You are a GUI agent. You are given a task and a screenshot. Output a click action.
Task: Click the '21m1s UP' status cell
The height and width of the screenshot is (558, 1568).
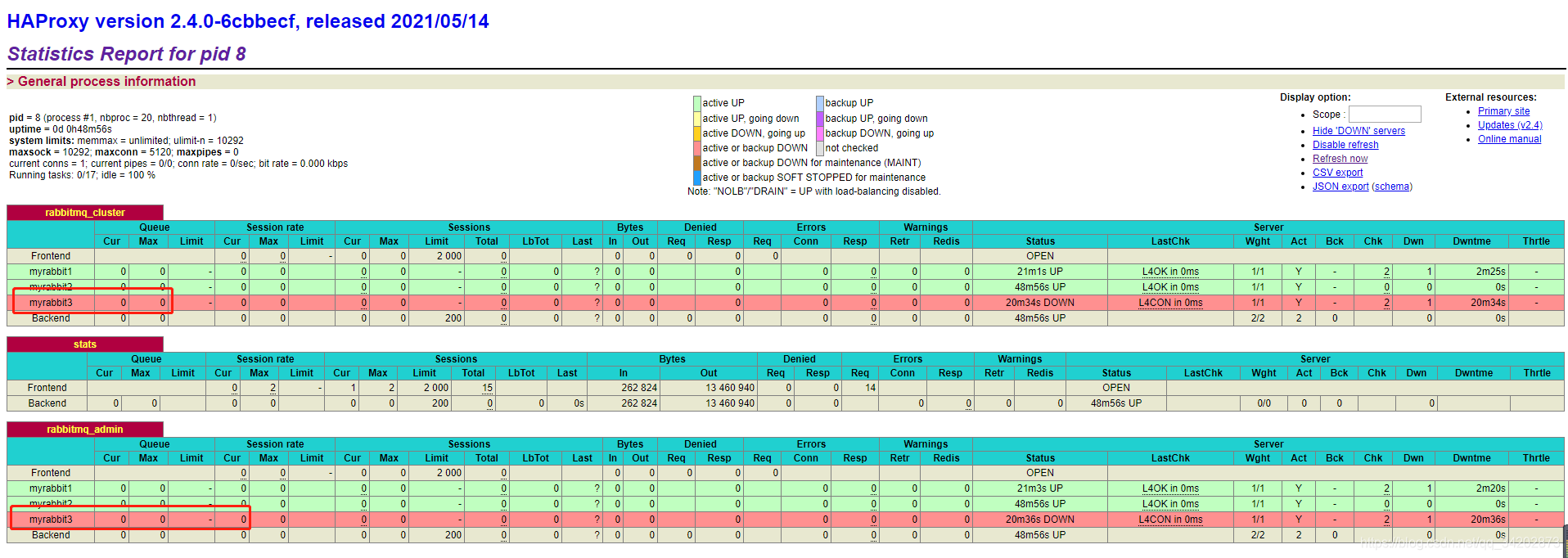[x=1040, y=272]
